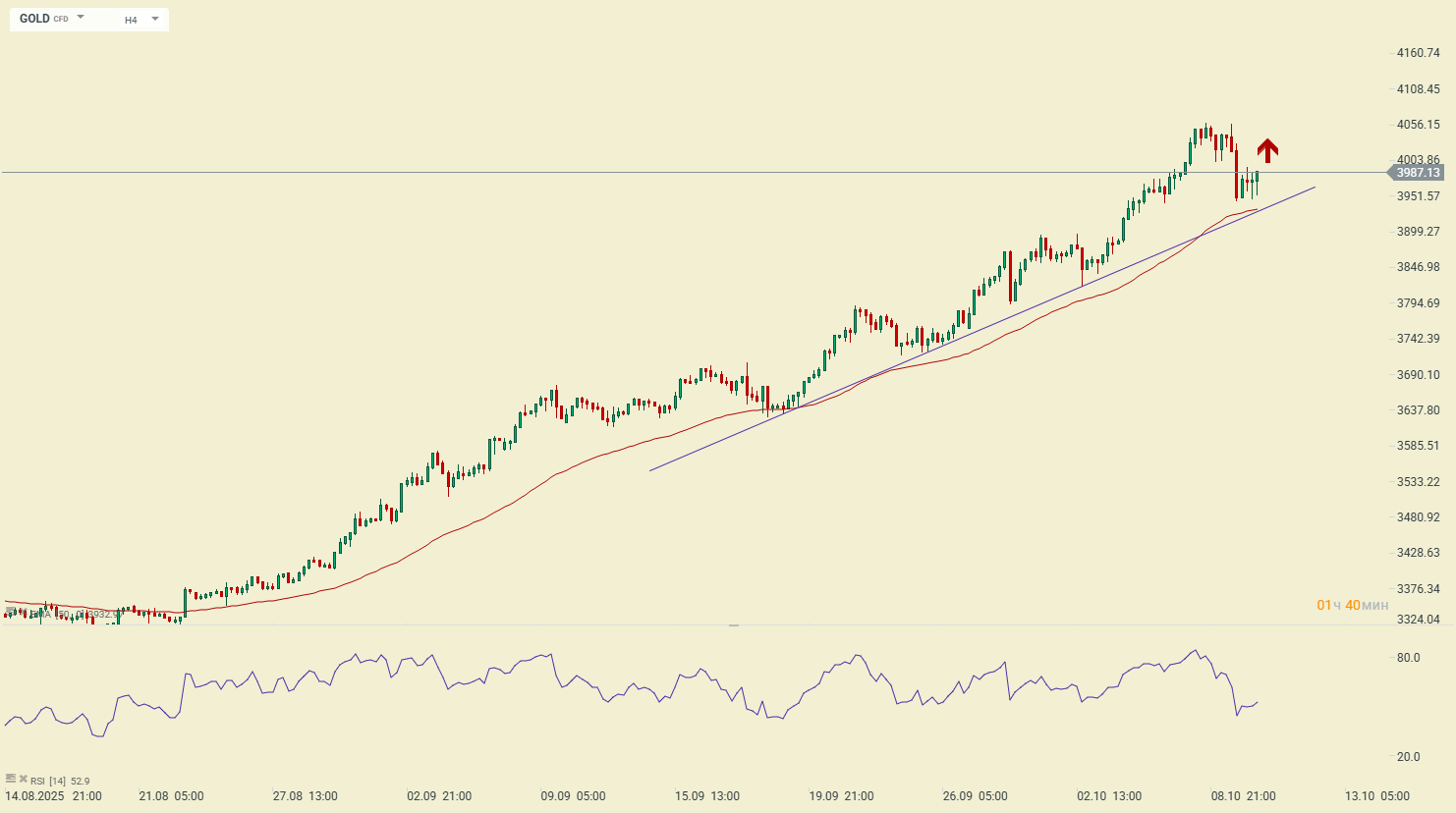Click the 4160.74 price axis label
Image resolution: width=1456 pixels, height=813 pixels.
[1418, 53]
